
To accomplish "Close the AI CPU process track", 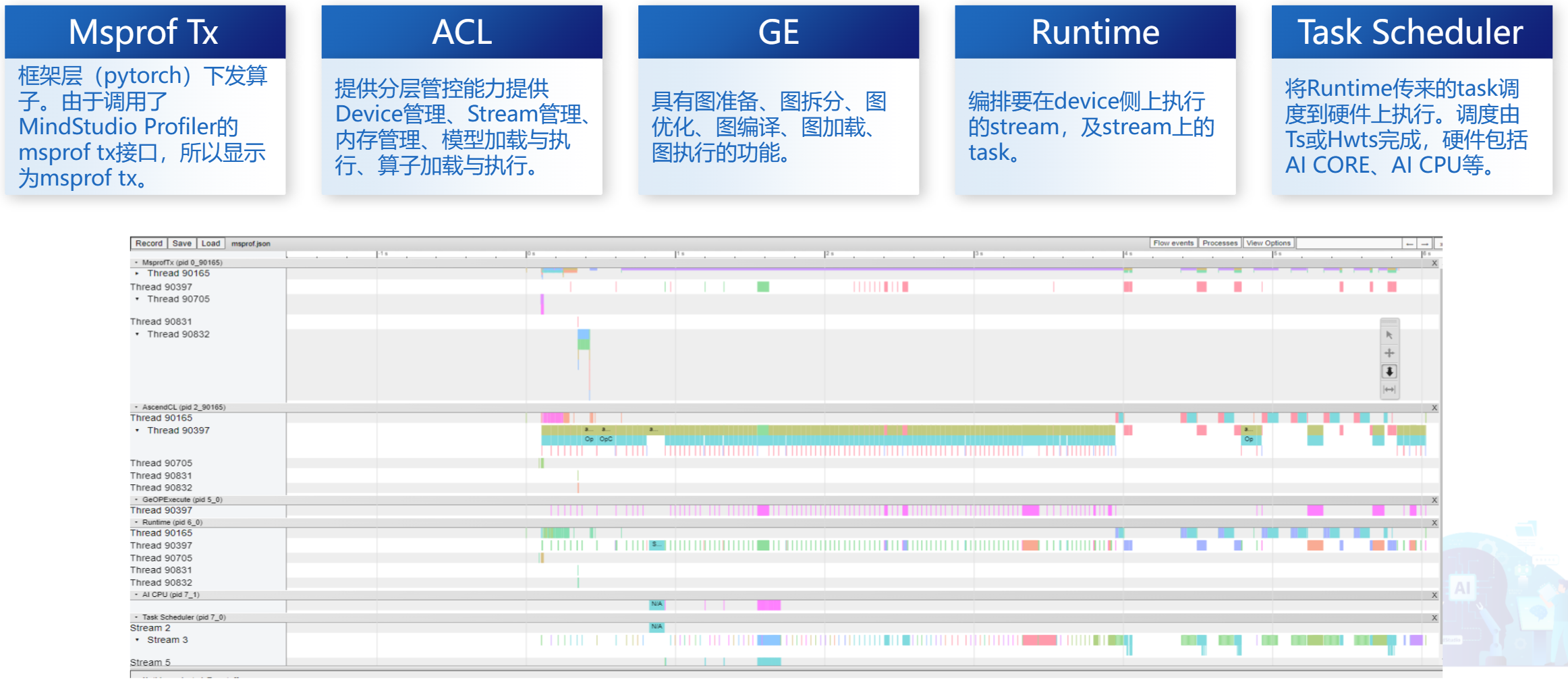I will 1434,596.
